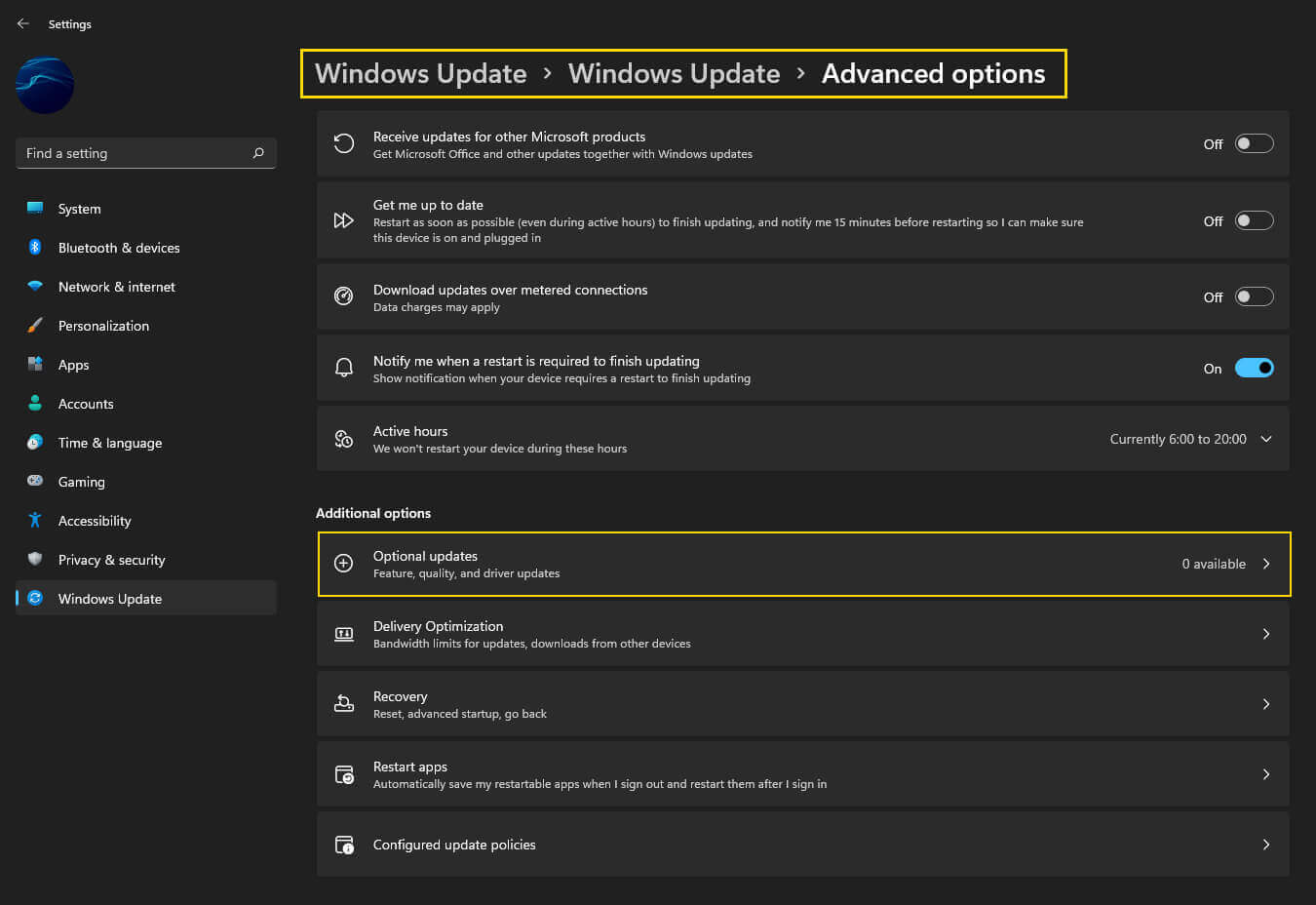Click the Time & language clock icon
The width and height of the screenshot is (1316, 905).
35,442
